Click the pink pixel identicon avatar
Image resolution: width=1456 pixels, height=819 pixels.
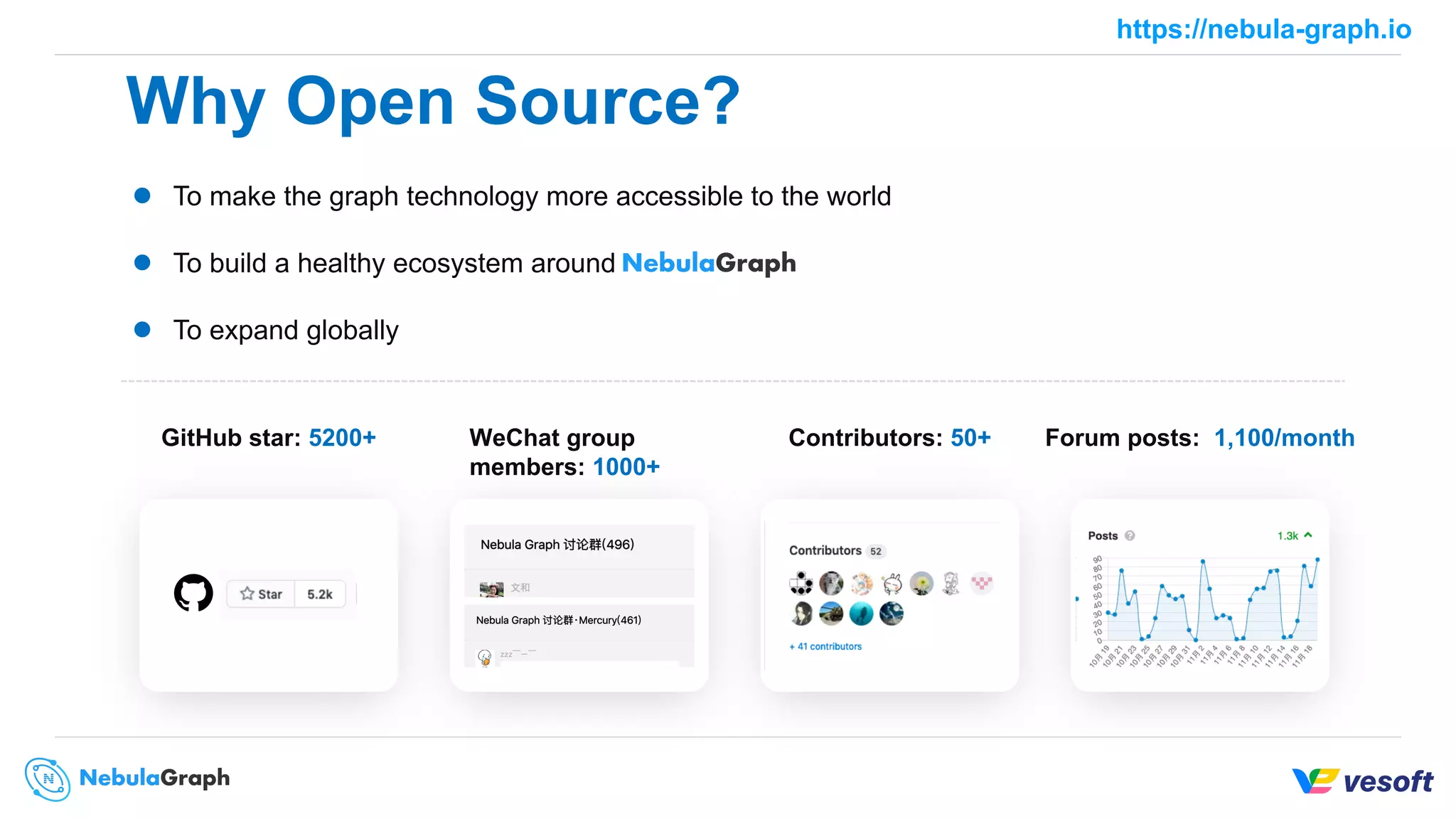(982, 584)
